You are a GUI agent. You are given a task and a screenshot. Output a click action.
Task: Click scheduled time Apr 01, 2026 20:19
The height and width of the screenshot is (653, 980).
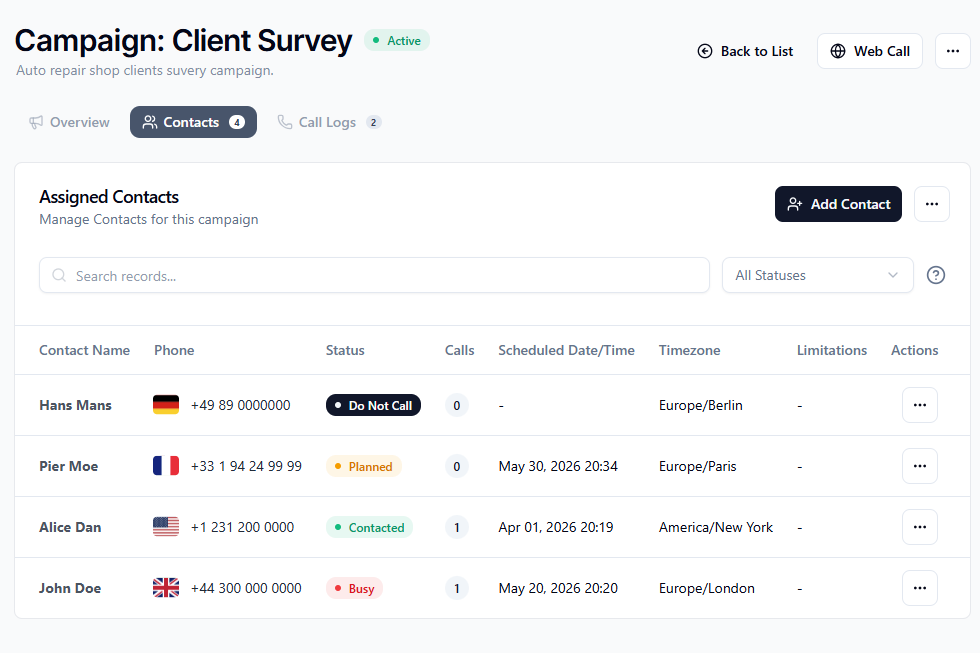coord(556,527)
